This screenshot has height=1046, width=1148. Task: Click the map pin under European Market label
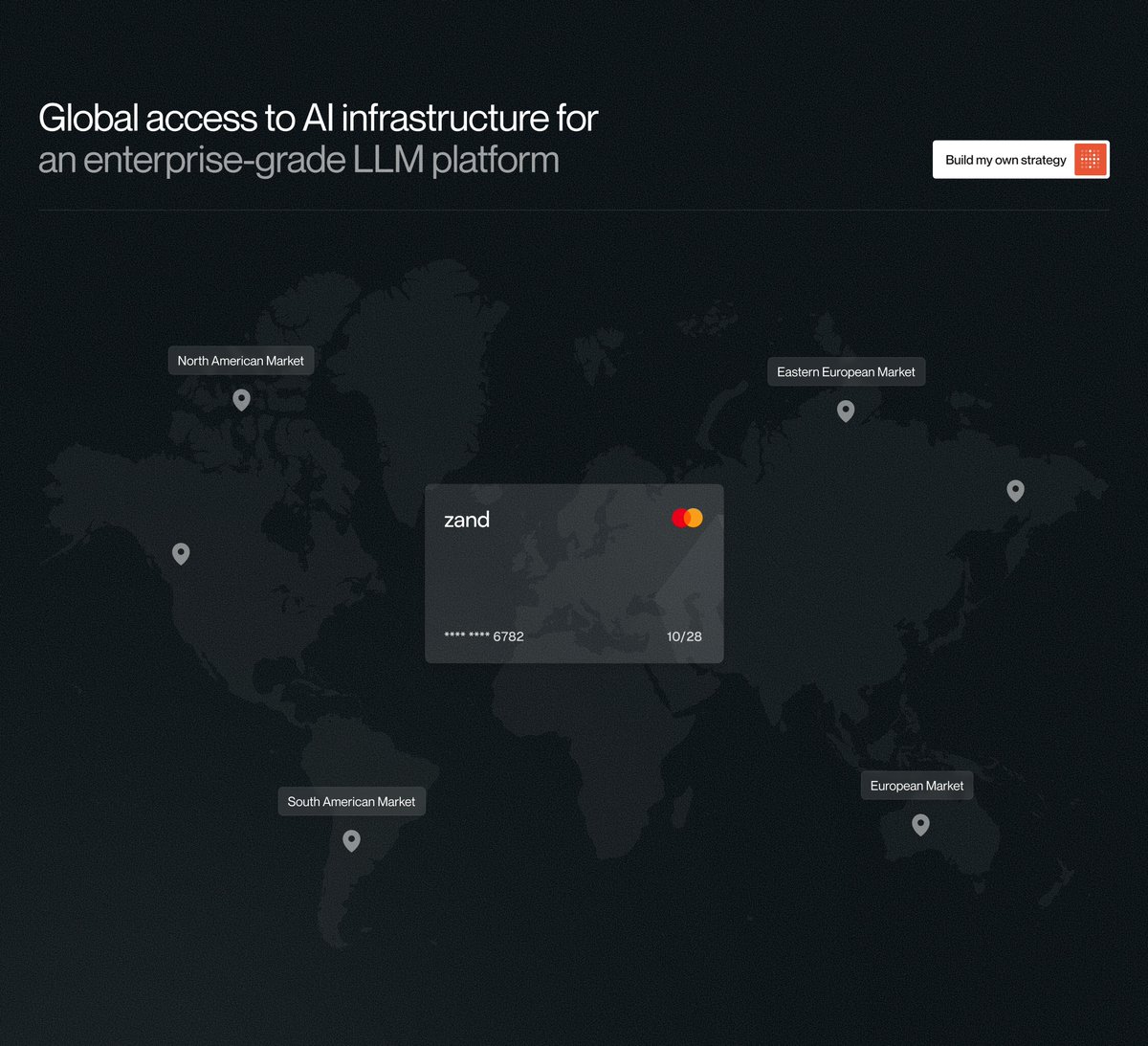[x=920, y=824]
